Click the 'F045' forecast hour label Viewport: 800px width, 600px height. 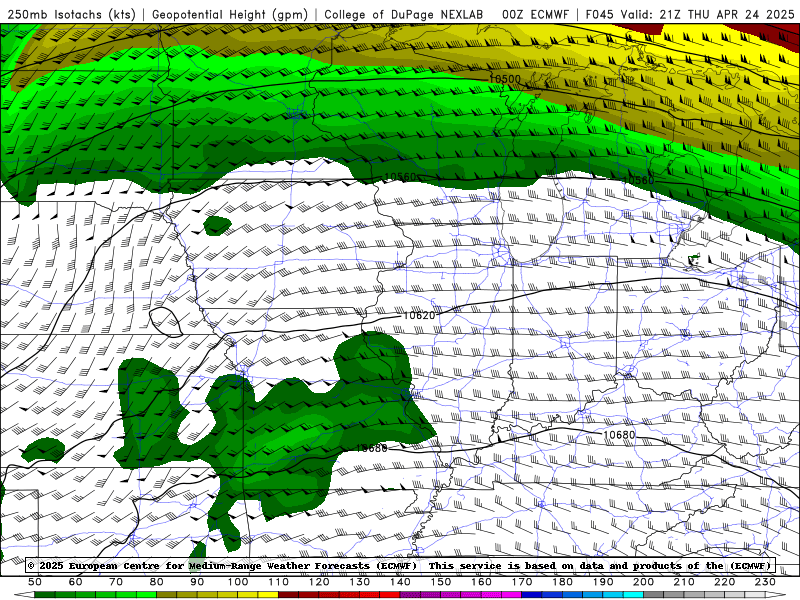point(599,14)
